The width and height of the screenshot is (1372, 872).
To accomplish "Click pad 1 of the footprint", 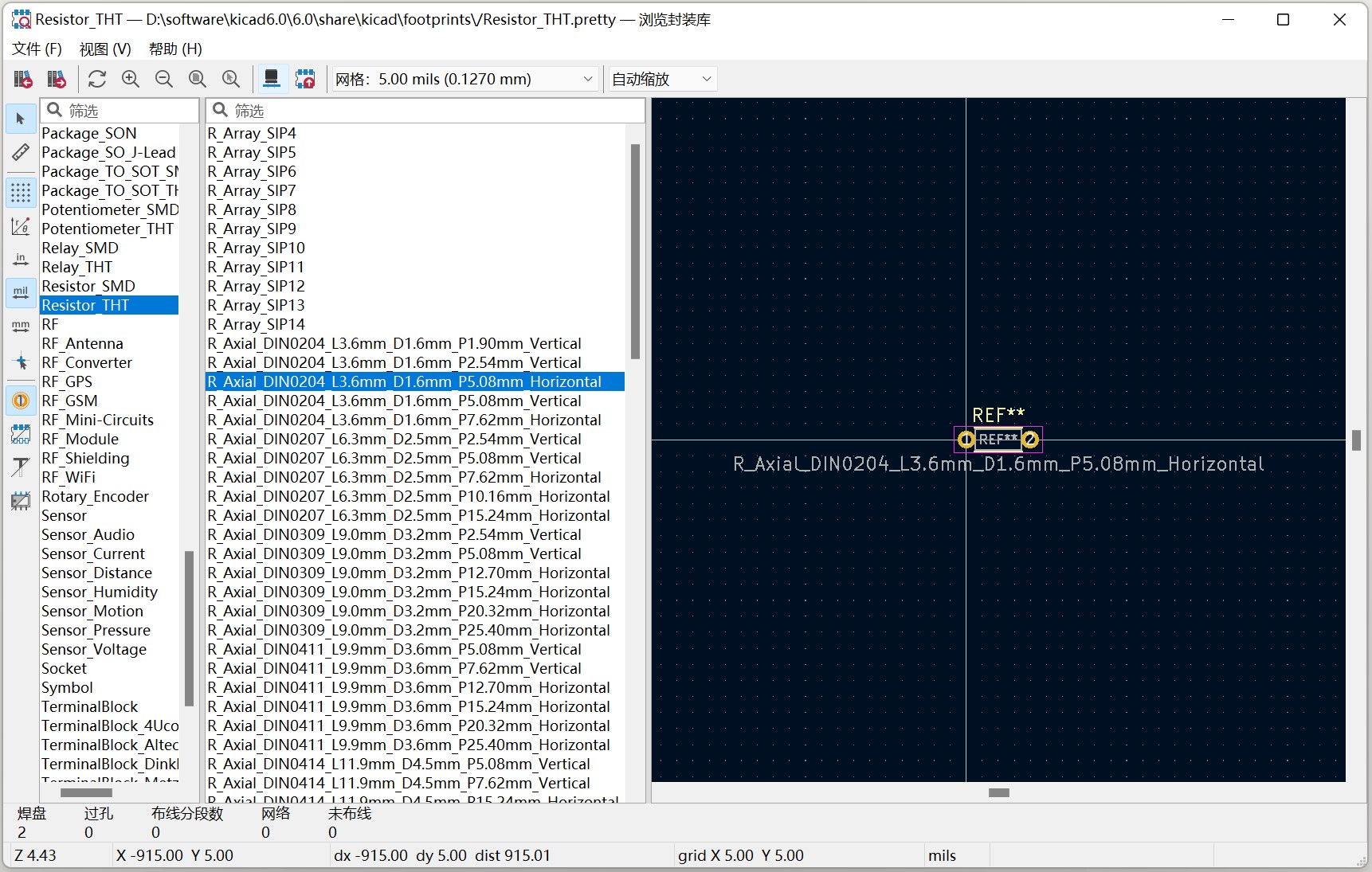I will click(x=966, y=440).
